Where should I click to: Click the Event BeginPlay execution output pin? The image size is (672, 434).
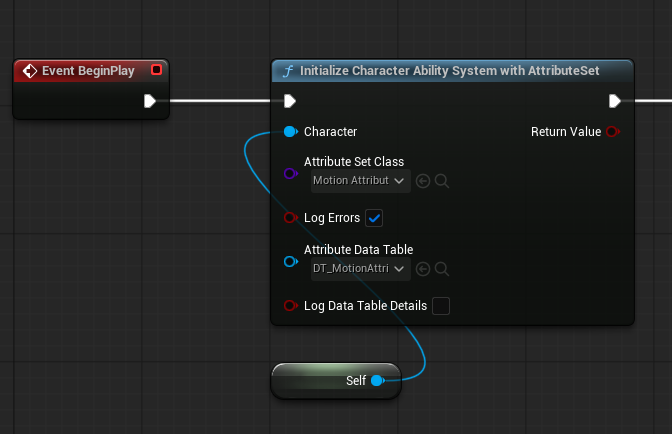(x=150, y=100)
